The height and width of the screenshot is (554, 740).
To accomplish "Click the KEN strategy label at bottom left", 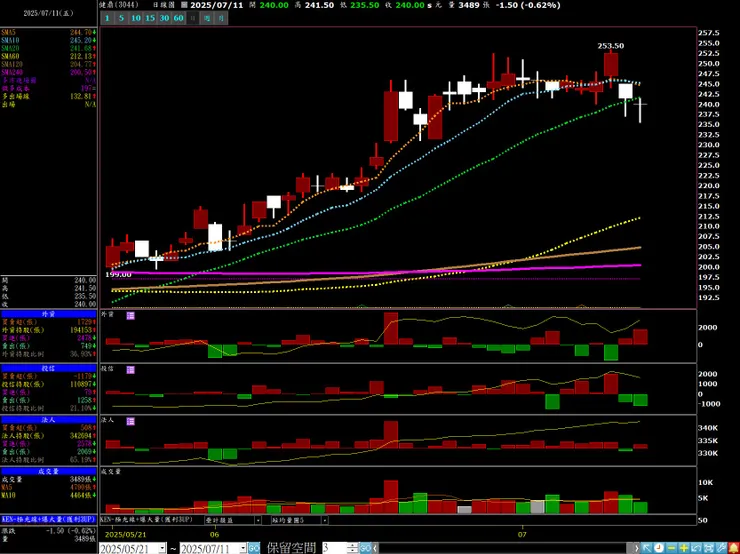I will coord(49,519).
